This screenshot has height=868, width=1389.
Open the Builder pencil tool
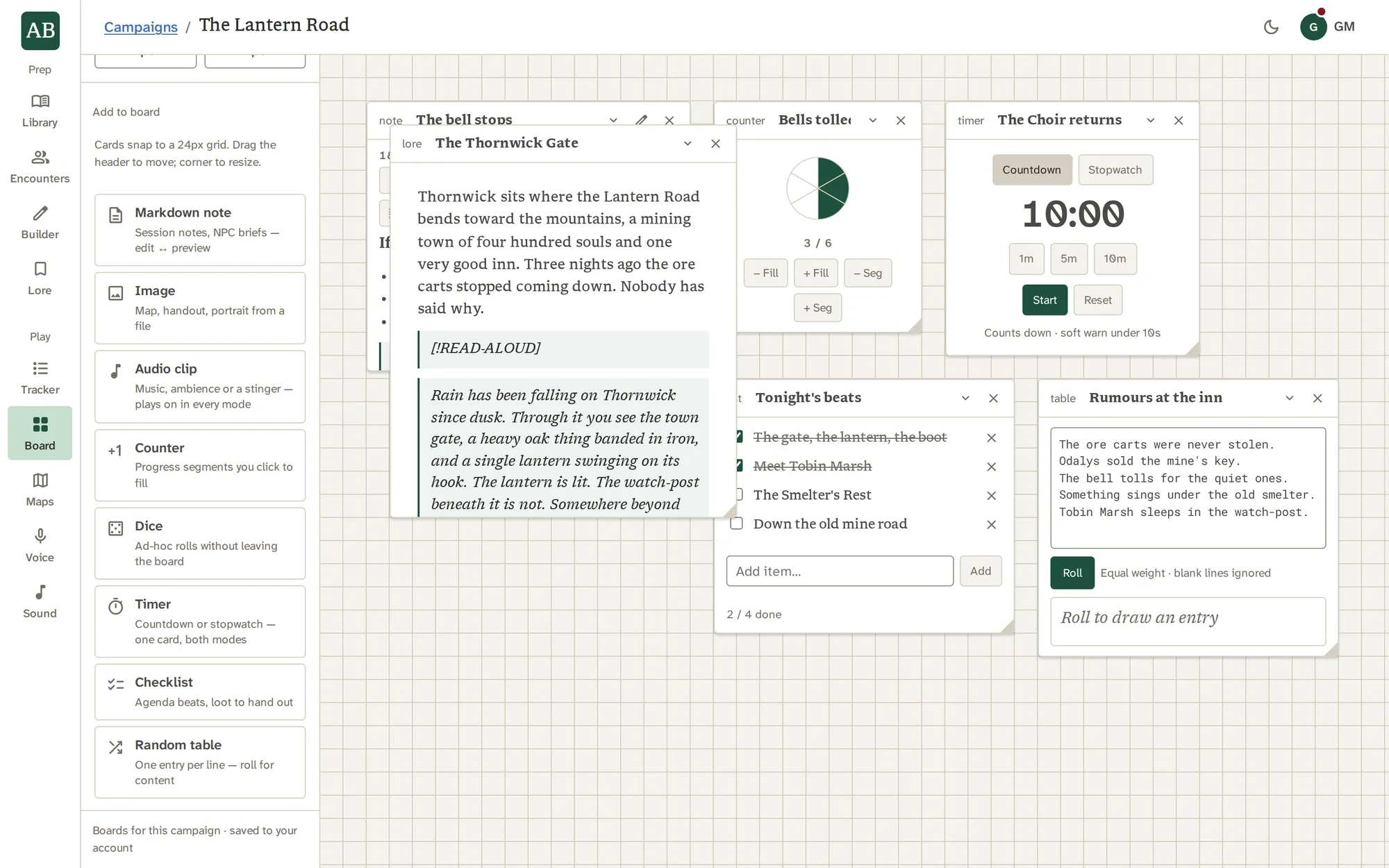[x=40, y=223]
